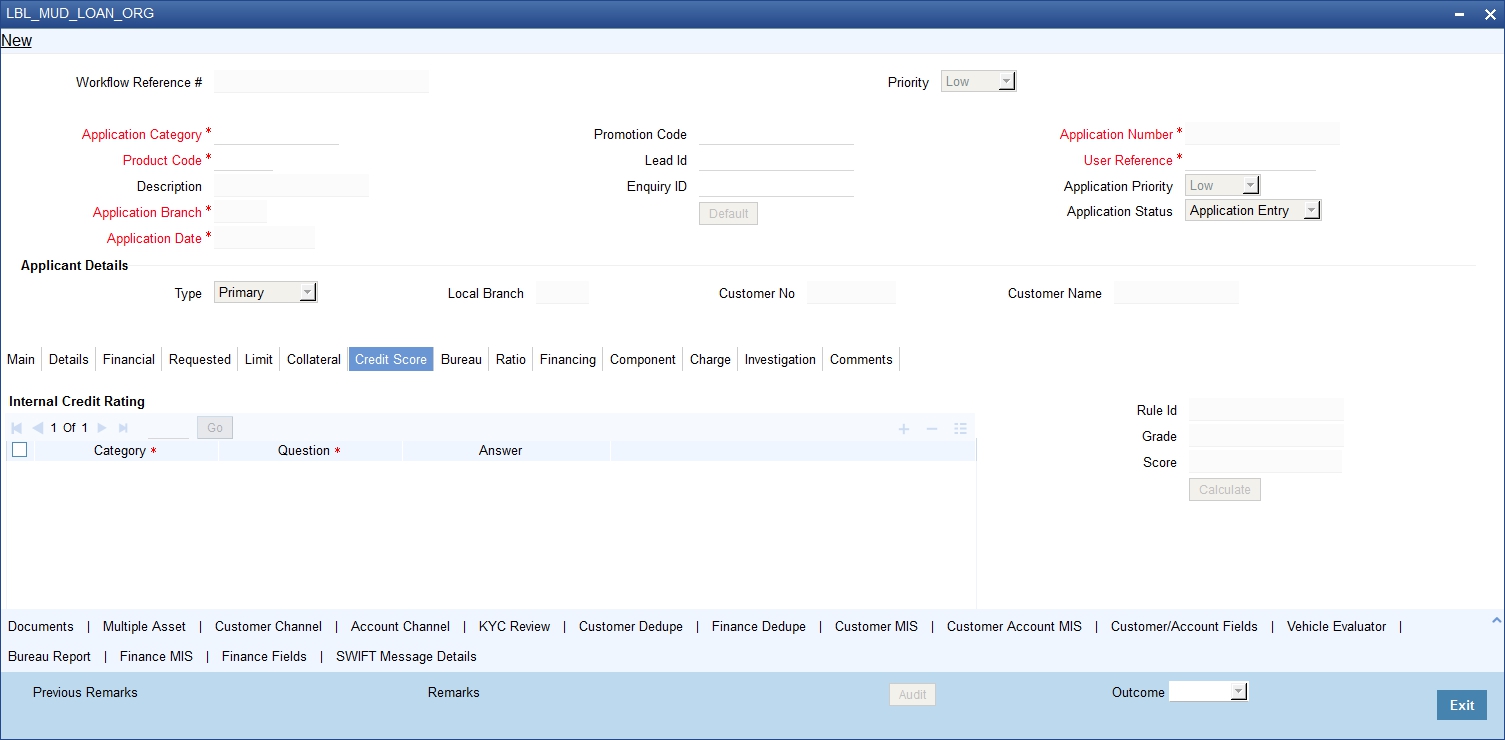This screenshot has width=1505, height=740.
Task: Jump to last page of credit rating grid
Action: 123,428
